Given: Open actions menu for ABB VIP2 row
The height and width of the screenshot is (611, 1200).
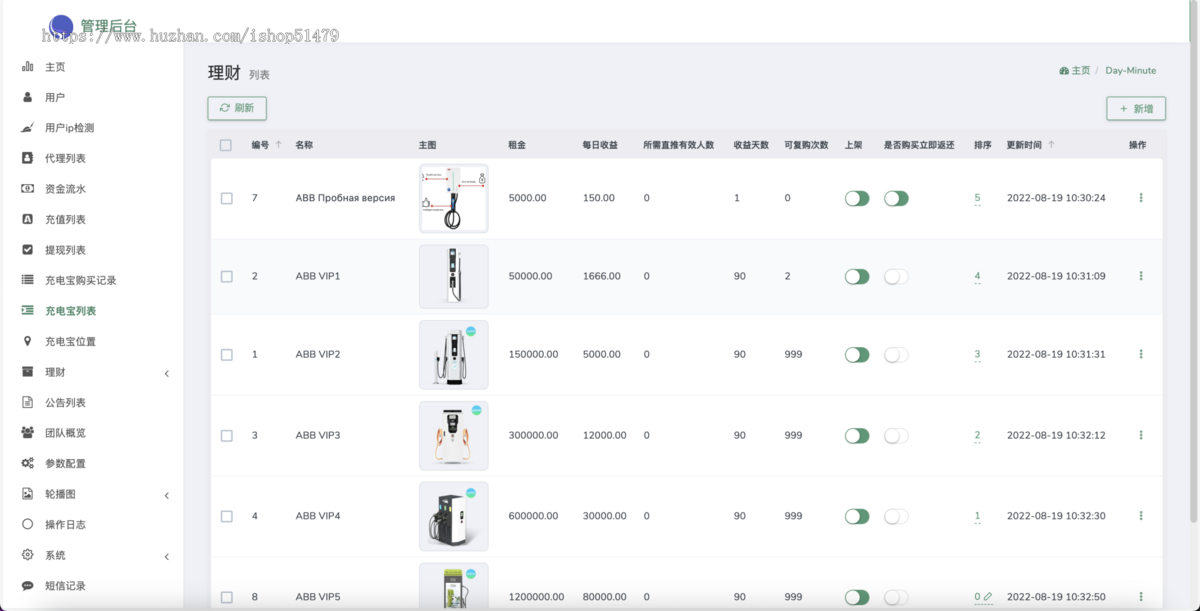Looking at the screenshot, I should coord(1141,354).
